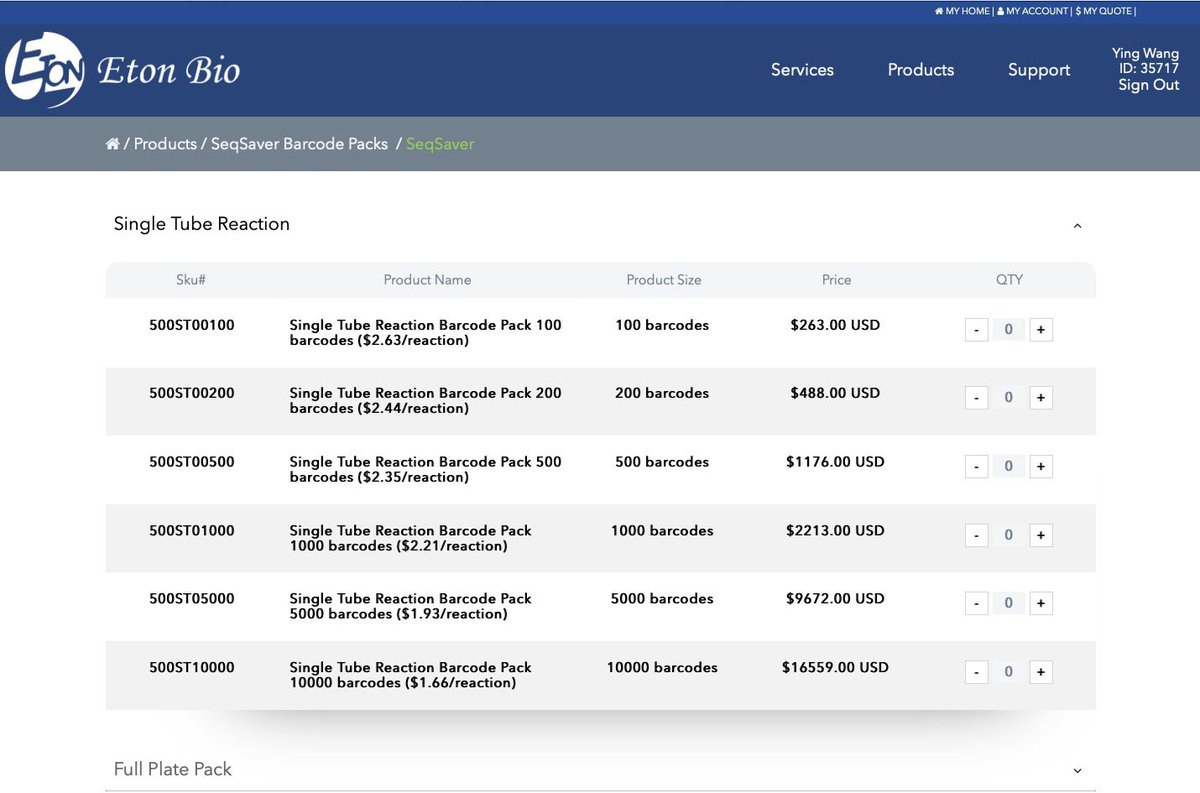Decrease quantity for 500ST00100
The width and height of the screenshot is (1200, 793).
point(976,330)
